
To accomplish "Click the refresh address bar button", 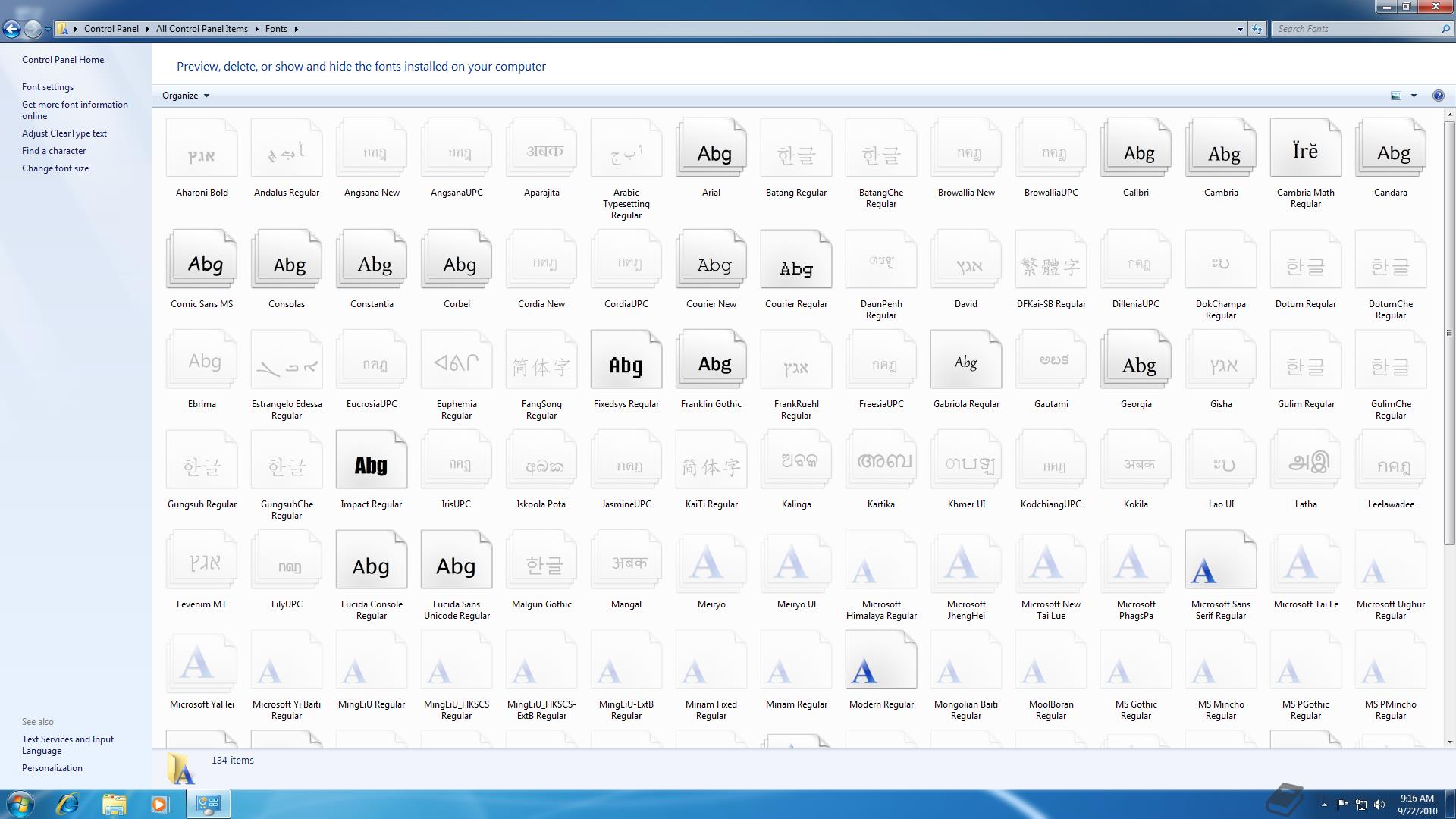I will [1257, 29].
